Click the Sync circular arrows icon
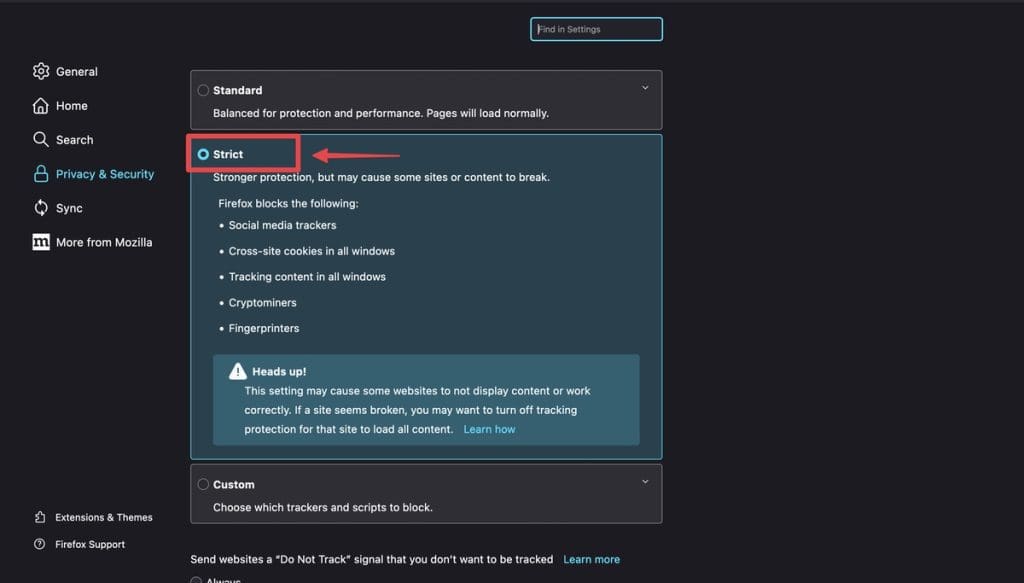The width and height of the screenshot is (1024, 583). click(41, 208)
